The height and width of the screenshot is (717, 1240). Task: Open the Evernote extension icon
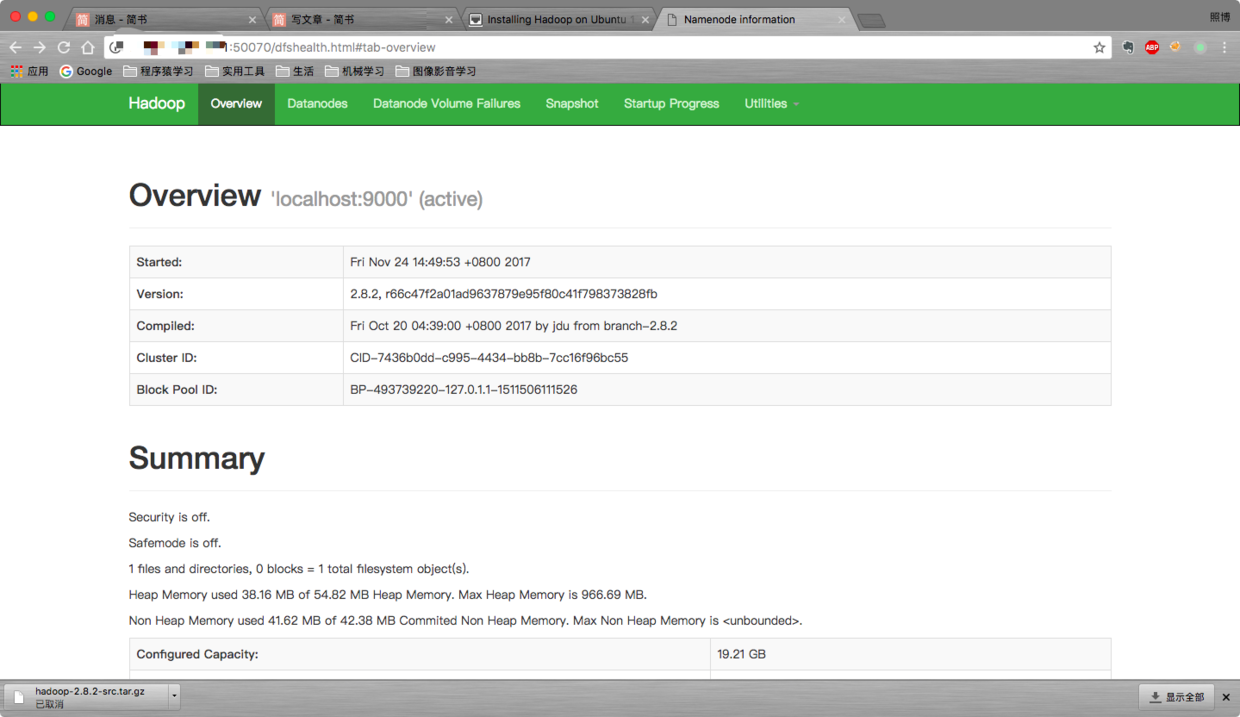coord(1128,47)
